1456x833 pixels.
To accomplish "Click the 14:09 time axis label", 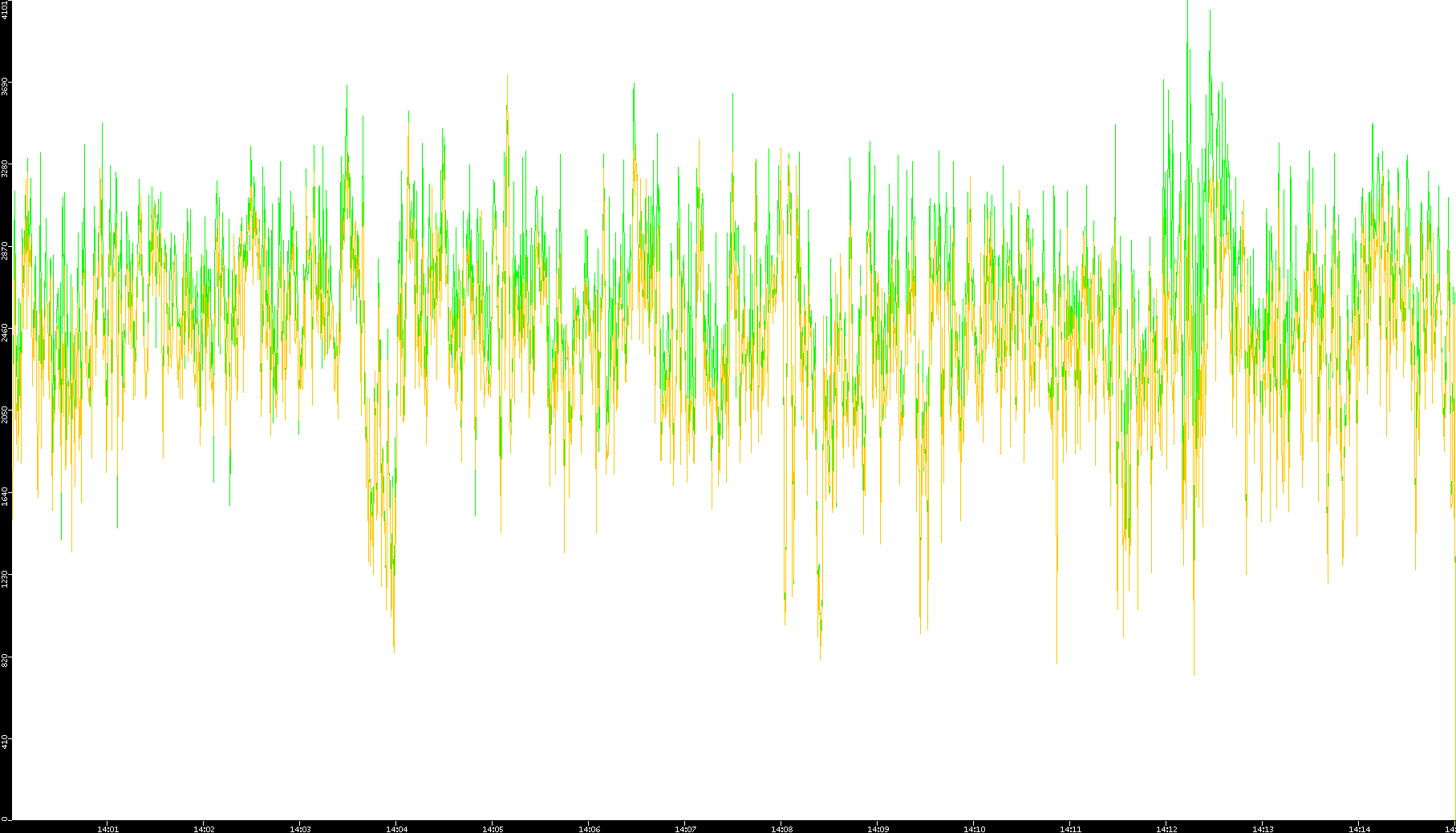I will (878, 829).
